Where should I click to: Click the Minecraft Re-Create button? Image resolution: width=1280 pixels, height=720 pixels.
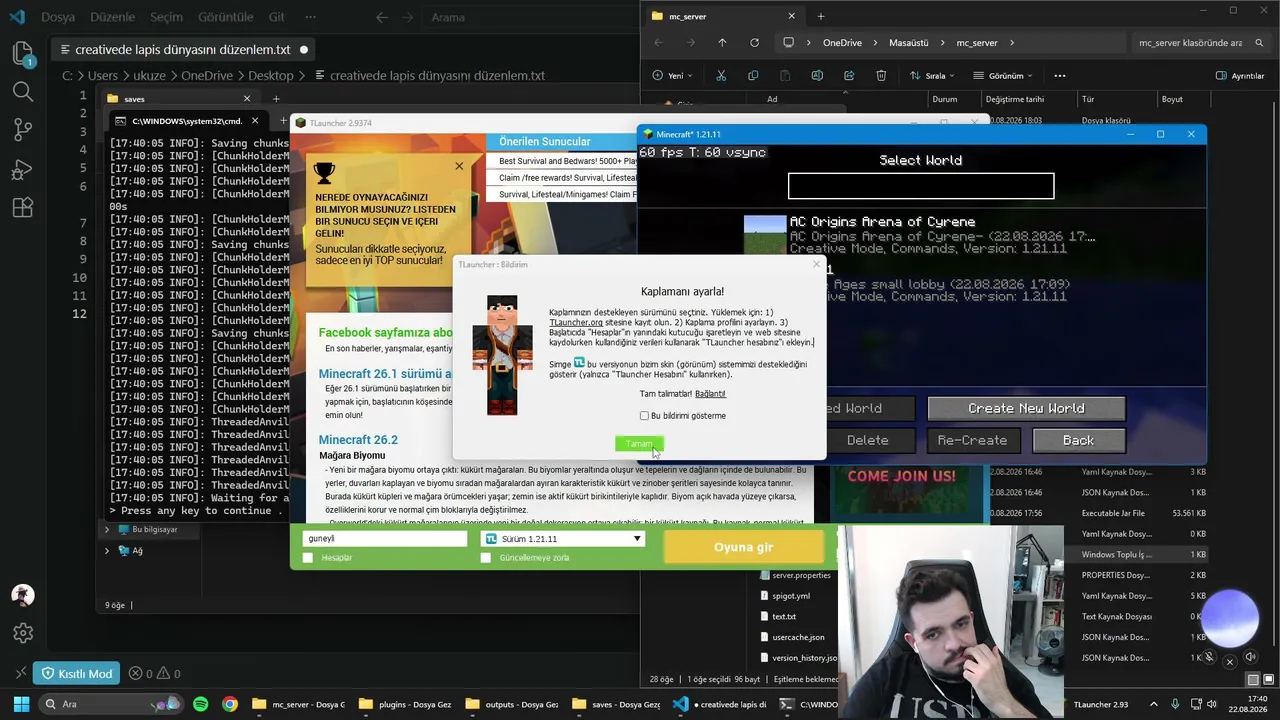[x=972, y=440]
